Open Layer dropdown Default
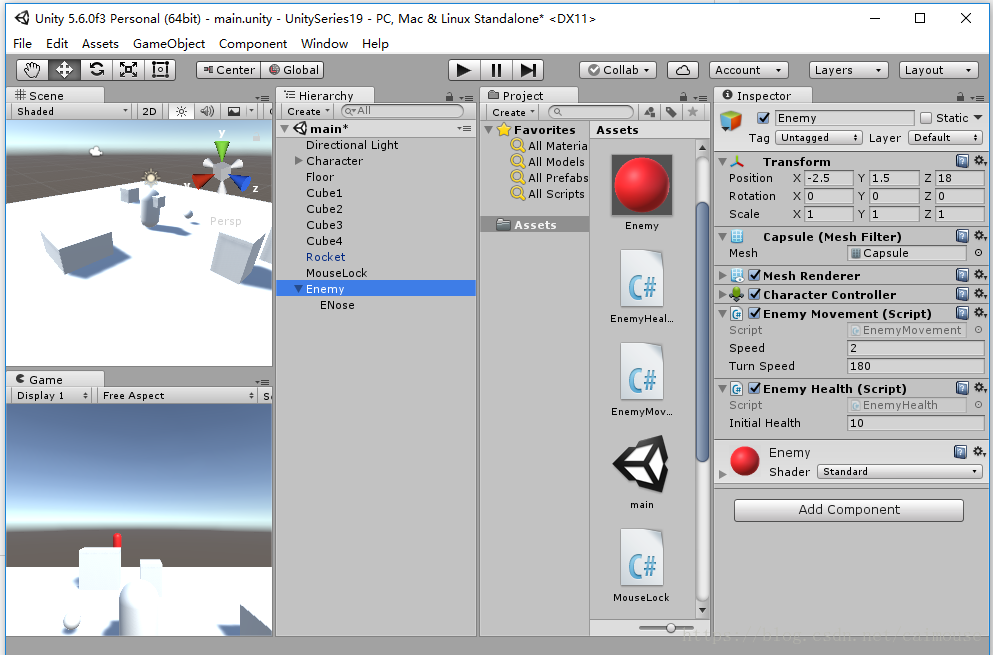Viewport: 993px width, 655px height. pos(945,137)
